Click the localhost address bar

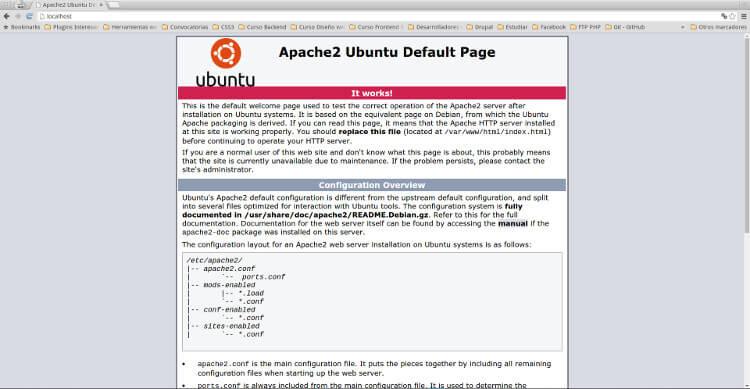(x=378, y=16)
